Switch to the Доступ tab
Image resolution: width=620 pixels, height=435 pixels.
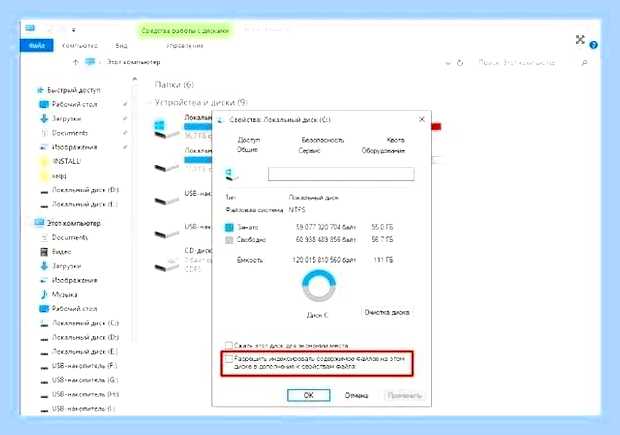point(249,140)
